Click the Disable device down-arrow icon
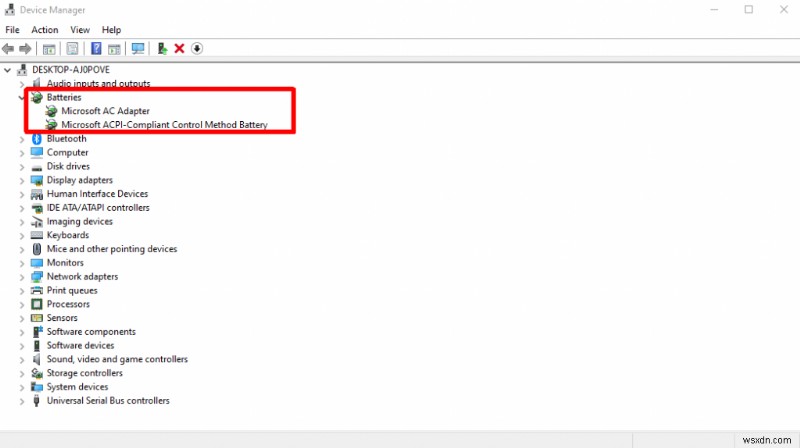 pos(197,48)
